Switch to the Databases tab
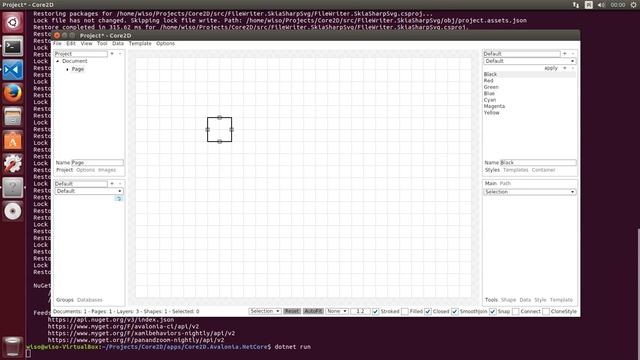Image resolution: width=640 pixels, height=360 pixels. (90, 300)
